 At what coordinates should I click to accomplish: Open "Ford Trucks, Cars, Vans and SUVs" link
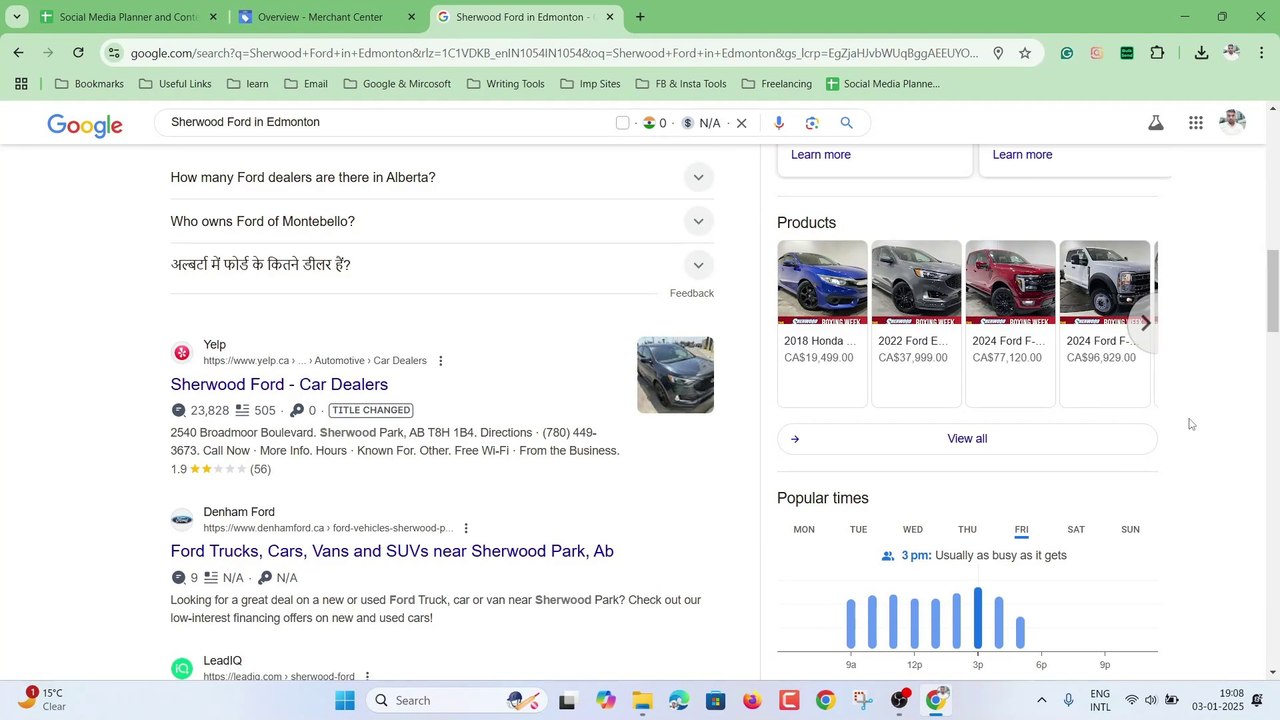(x=392, y=551)
